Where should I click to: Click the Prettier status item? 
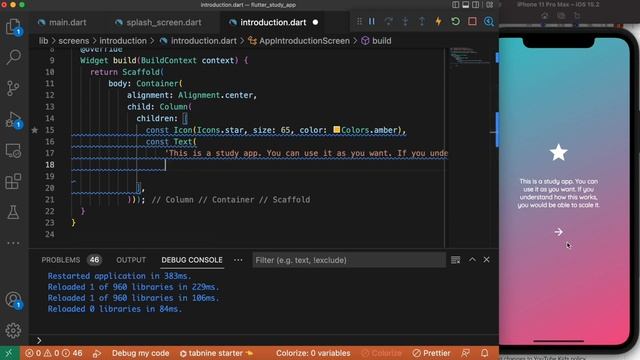coord(431,353)
